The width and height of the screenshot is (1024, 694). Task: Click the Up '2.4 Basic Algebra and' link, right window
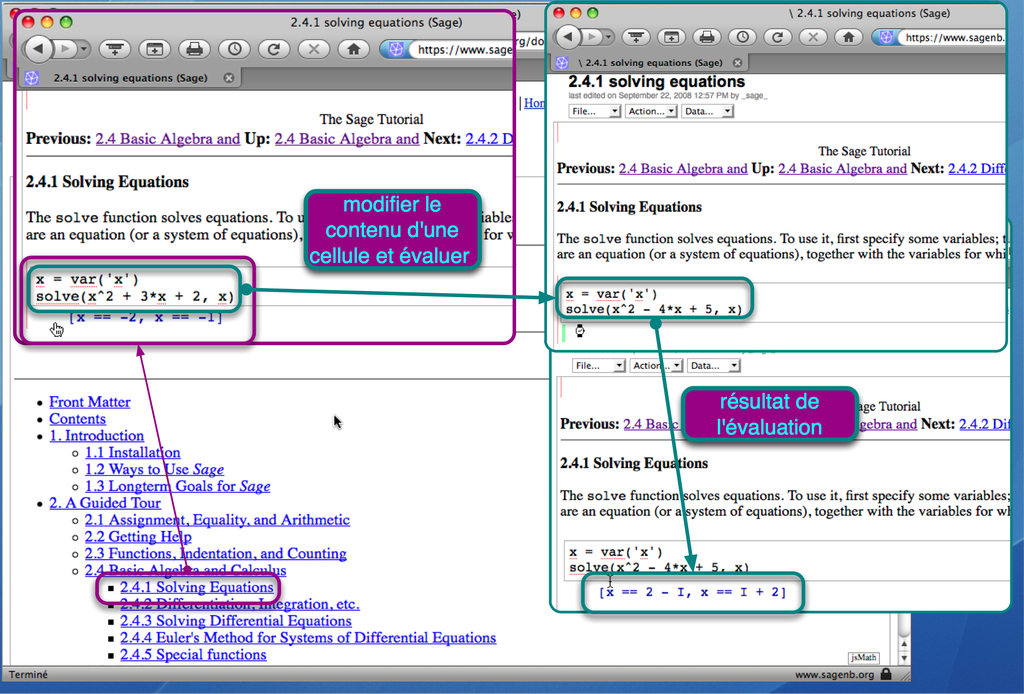click(842, 168)
